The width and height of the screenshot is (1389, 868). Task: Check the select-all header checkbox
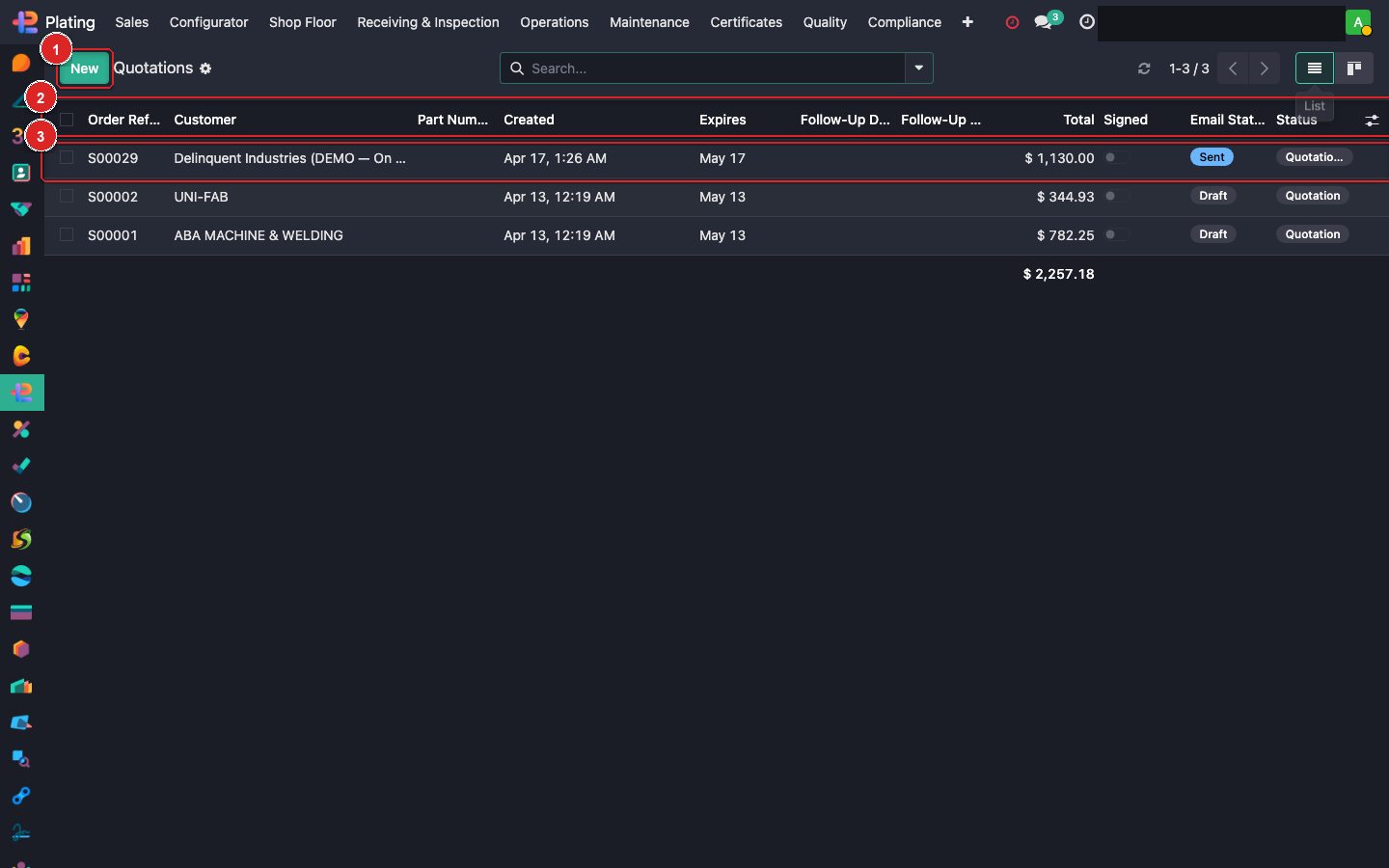click(x=67, y=120)
